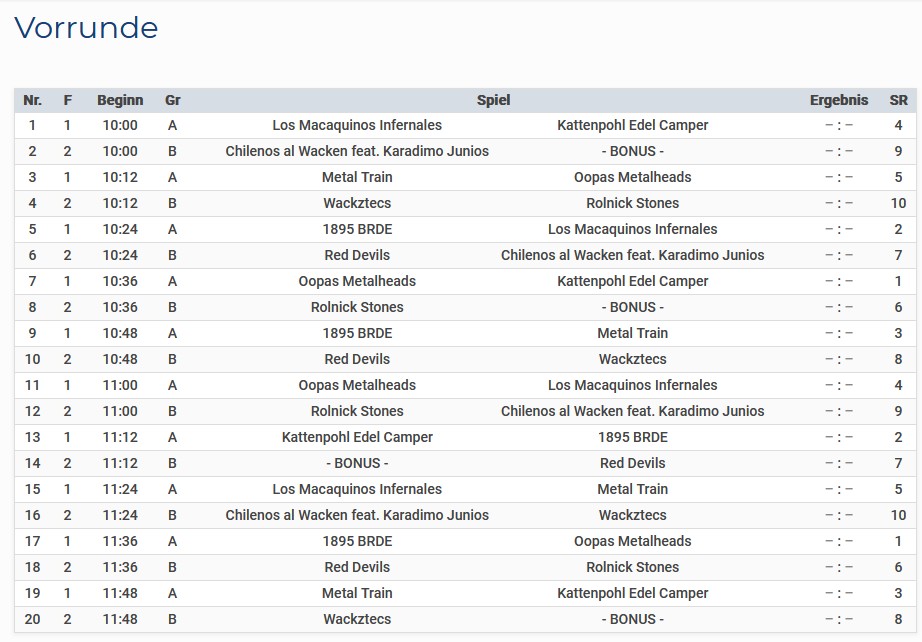Select 'Oopas Metalheads' in match 7
This screenshot has width=922, height=642.
pos(357,281)
